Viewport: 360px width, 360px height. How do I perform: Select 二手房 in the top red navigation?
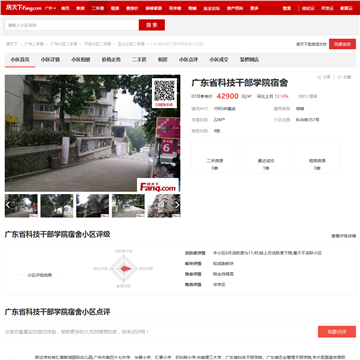[98, 8]
